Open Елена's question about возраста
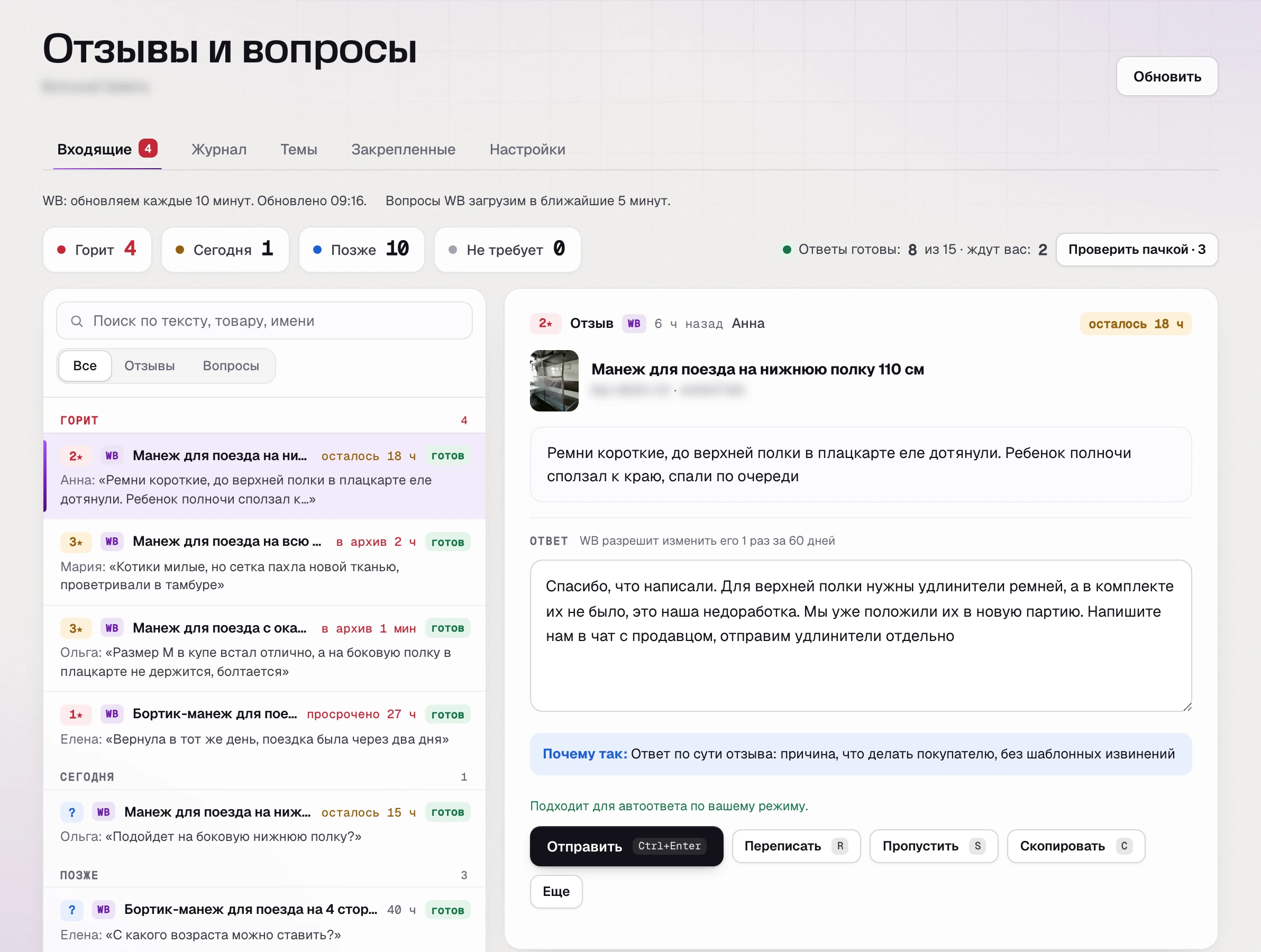The height and width of the screenshot is (952, 1261). [264, 921]
